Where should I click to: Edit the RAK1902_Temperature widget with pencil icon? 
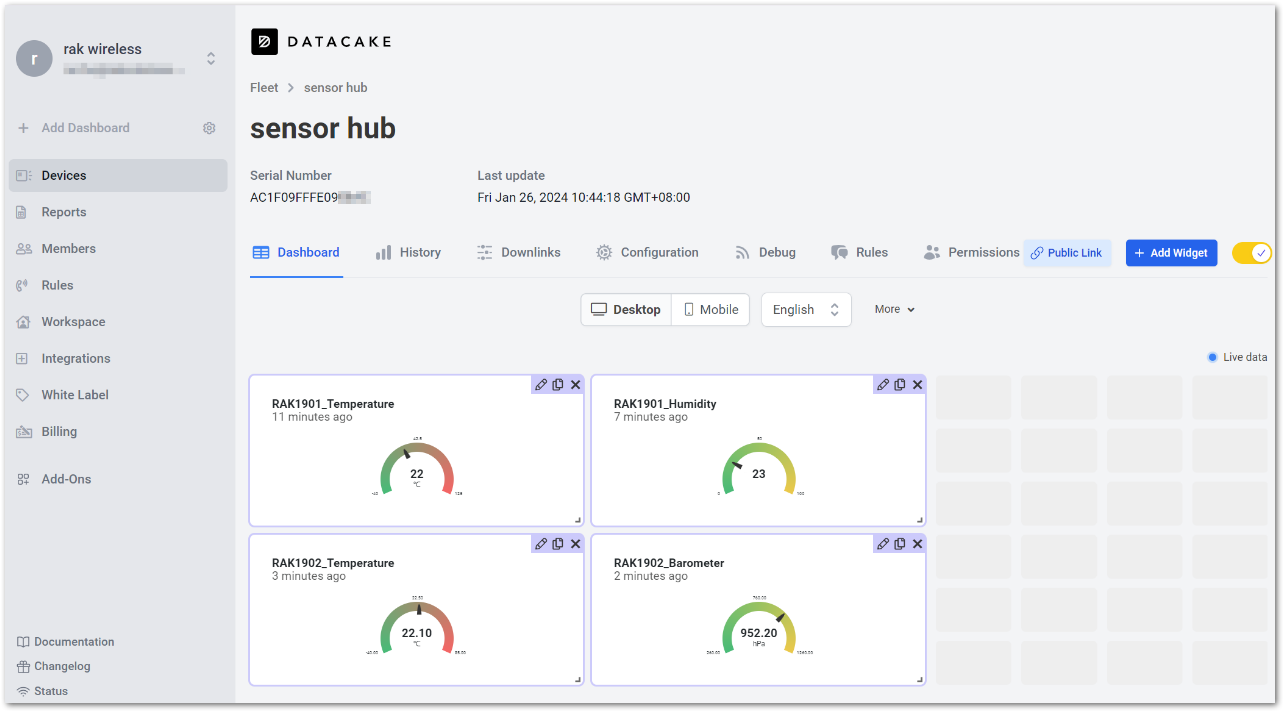point(541,543)
